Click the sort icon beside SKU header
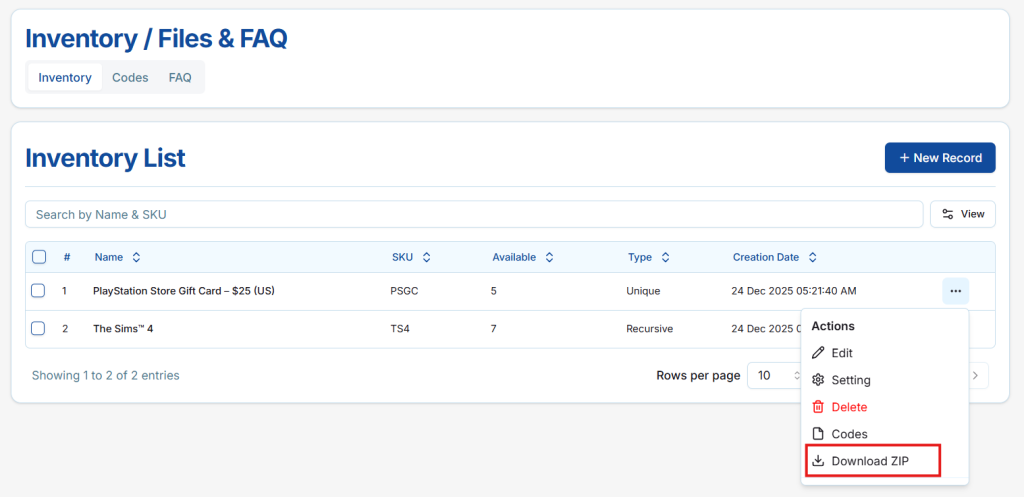Image resolution: width=1024 pixels, height=497 pixels. pyautogui.click(x=427, y=257)
